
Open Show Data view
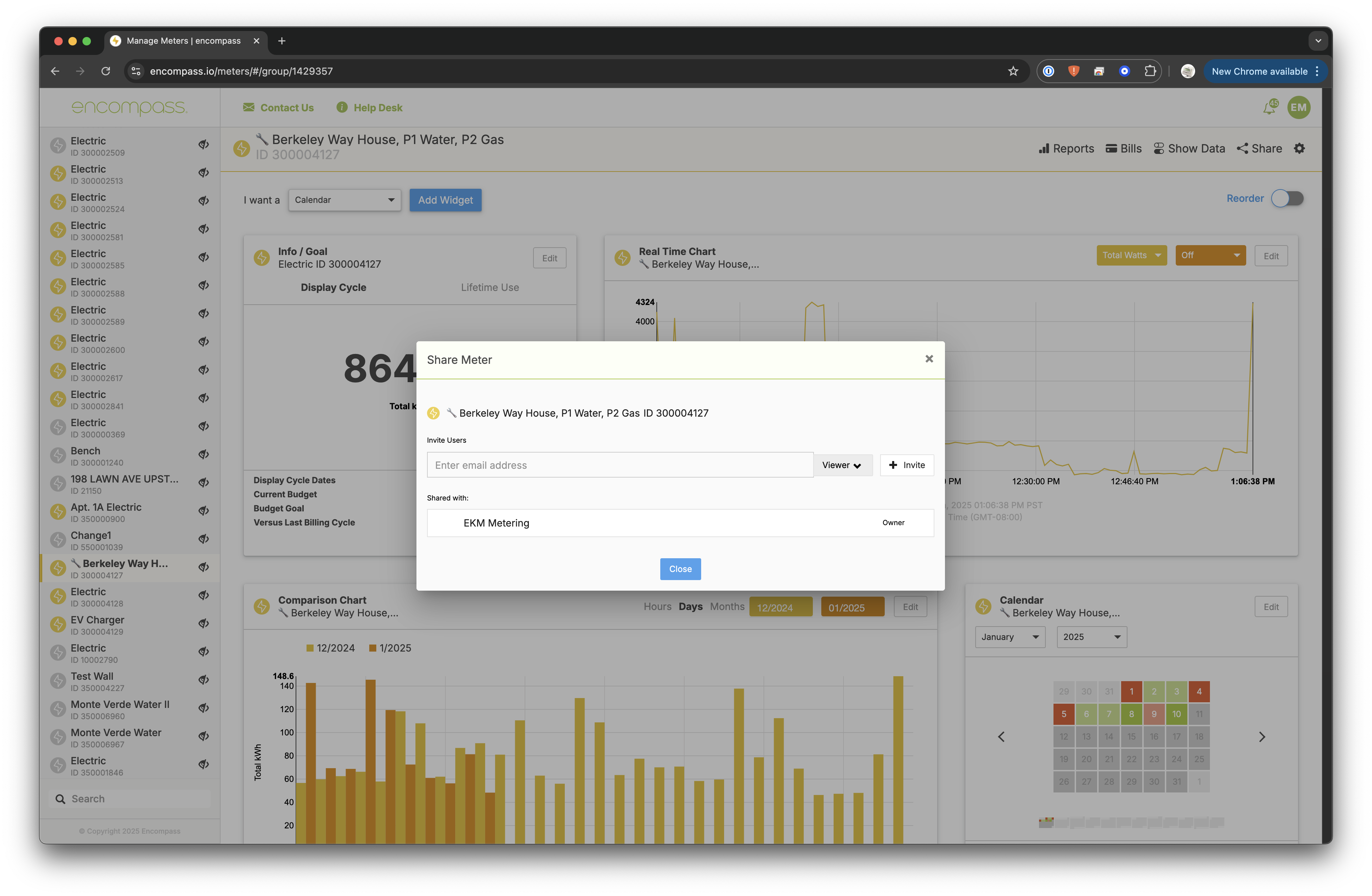coord(1189,149)
